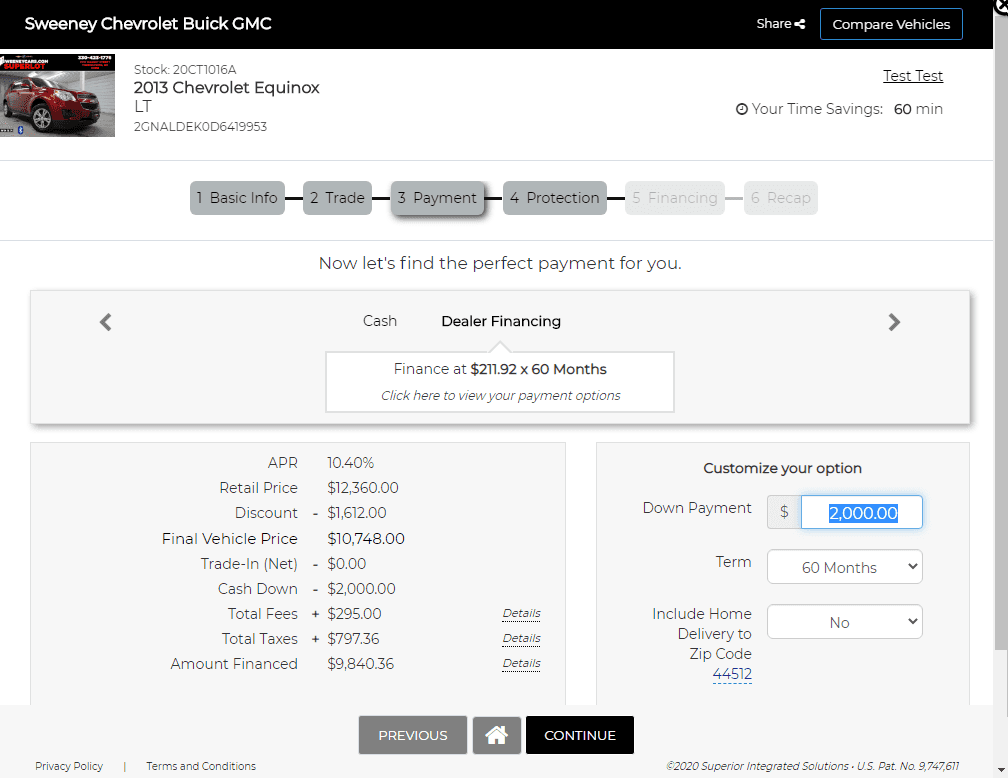Click to view your payment options

[500, 395]
